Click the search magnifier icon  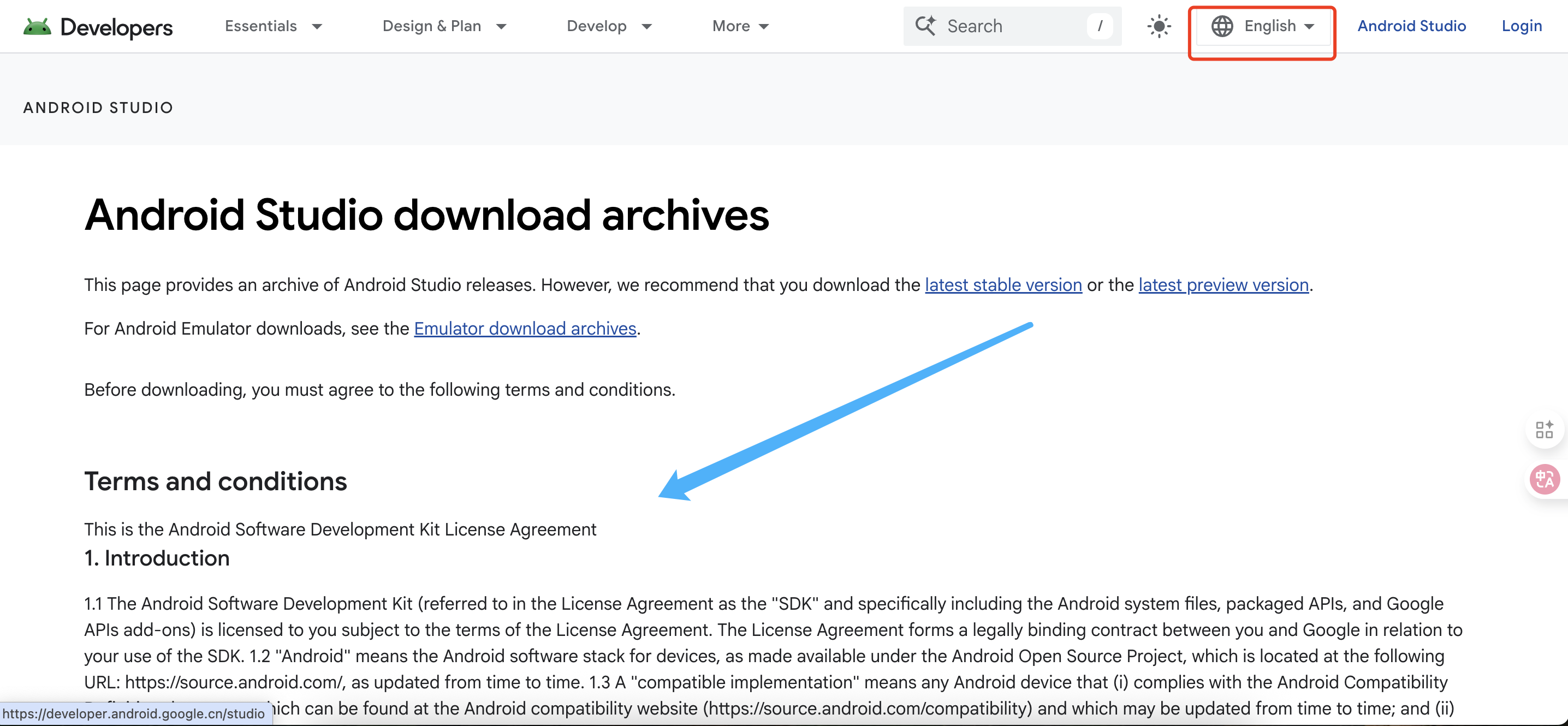tap(925, 26)
